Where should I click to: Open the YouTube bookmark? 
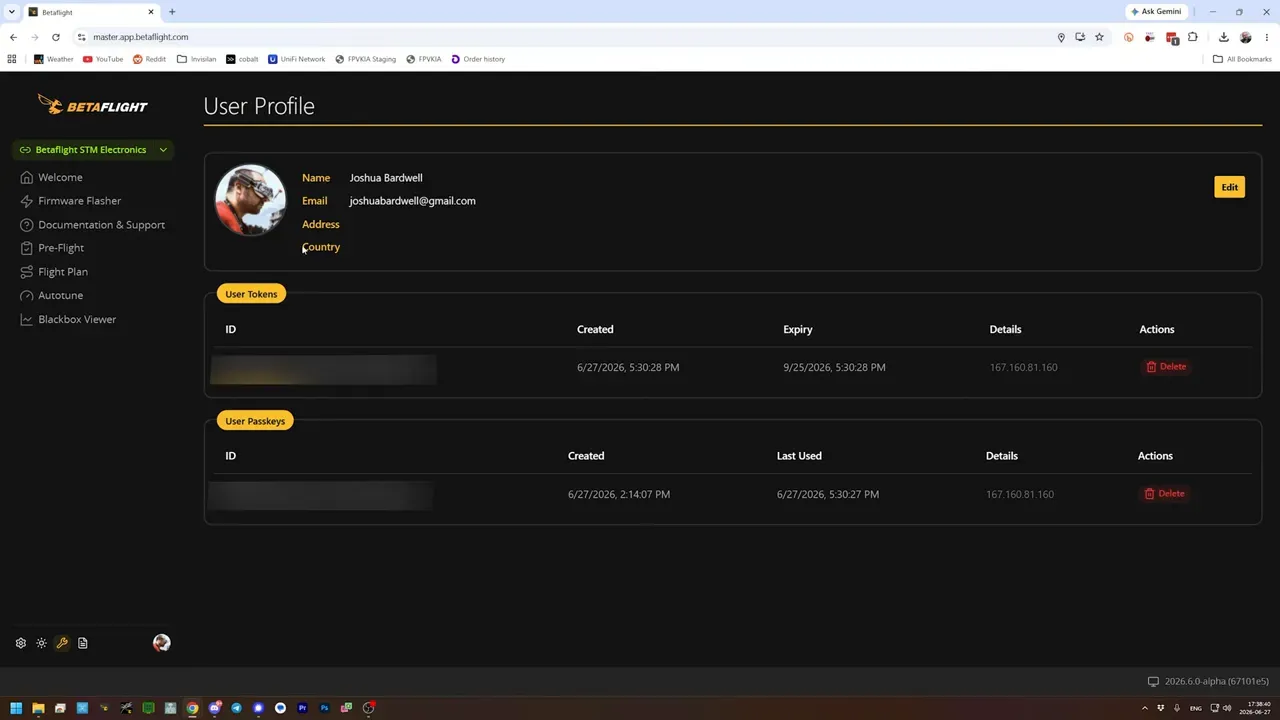point(103,59)
